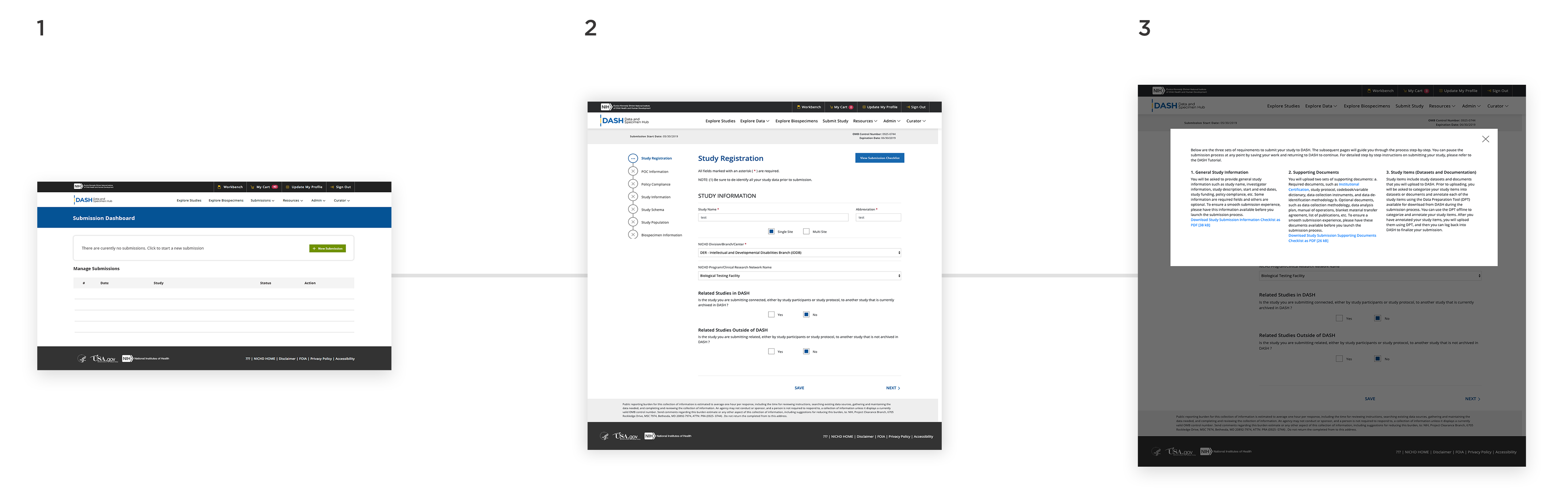Screen dimensions: 1568x493
Task: Click NIH National Institutes of Health logo, screen 1 footer
Action: 145,358
